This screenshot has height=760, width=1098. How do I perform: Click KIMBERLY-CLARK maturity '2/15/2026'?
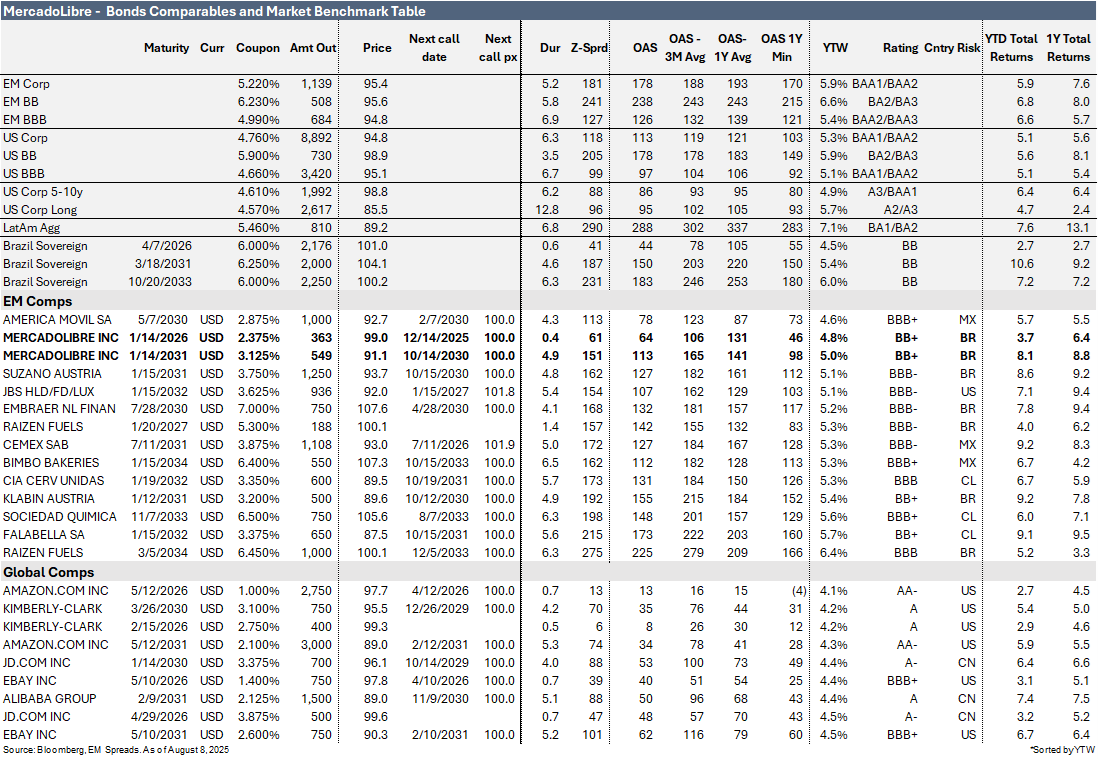[159, 627]
